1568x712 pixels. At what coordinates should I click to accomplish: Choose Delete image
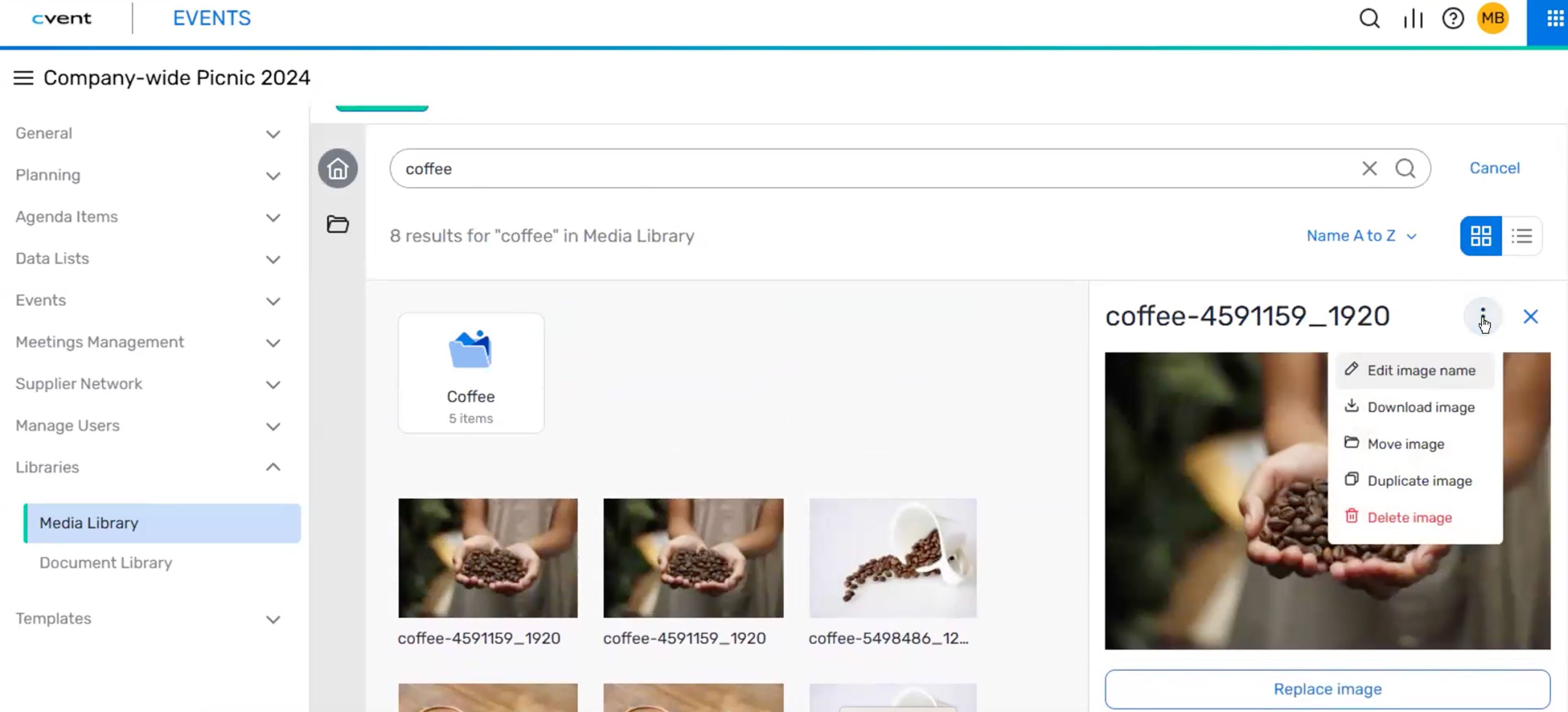click(1414, 517)
